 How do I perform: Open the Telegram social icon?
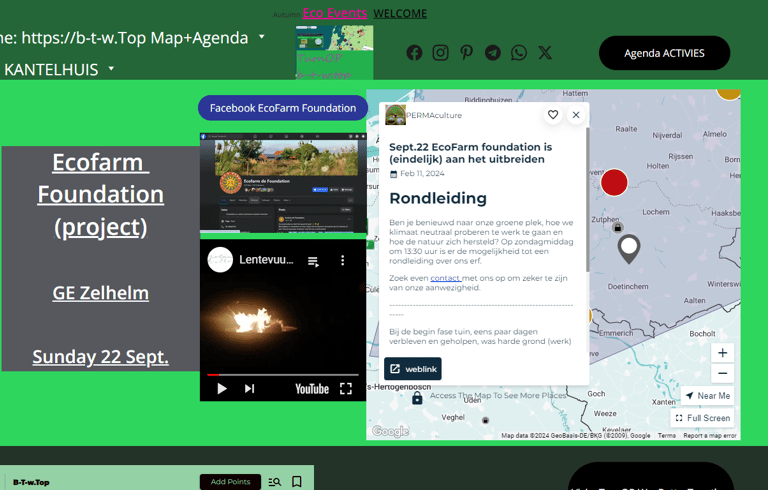(493, 53)
